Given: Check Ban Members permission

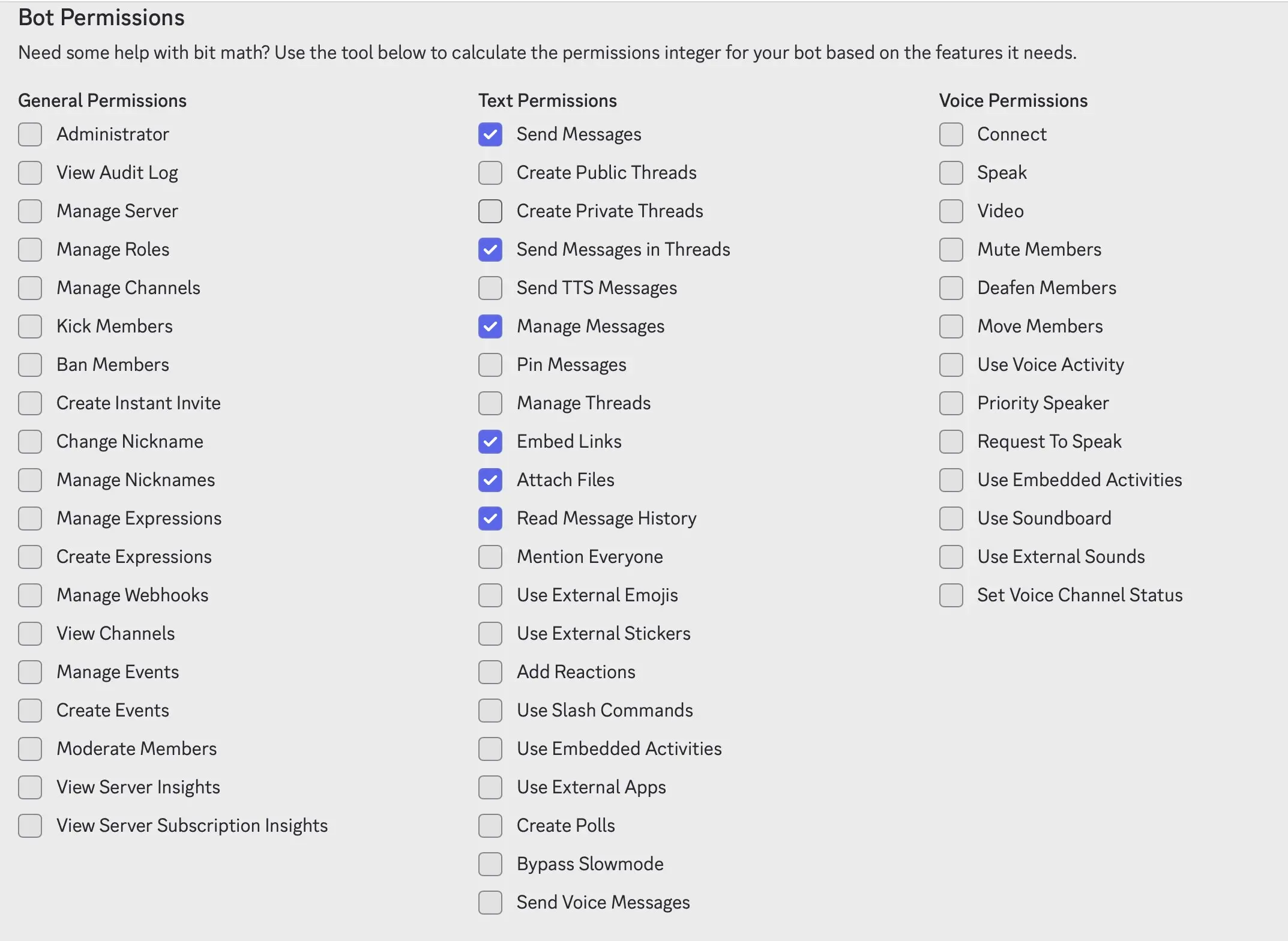Looking at the screenshot, I should coord(30,365).
